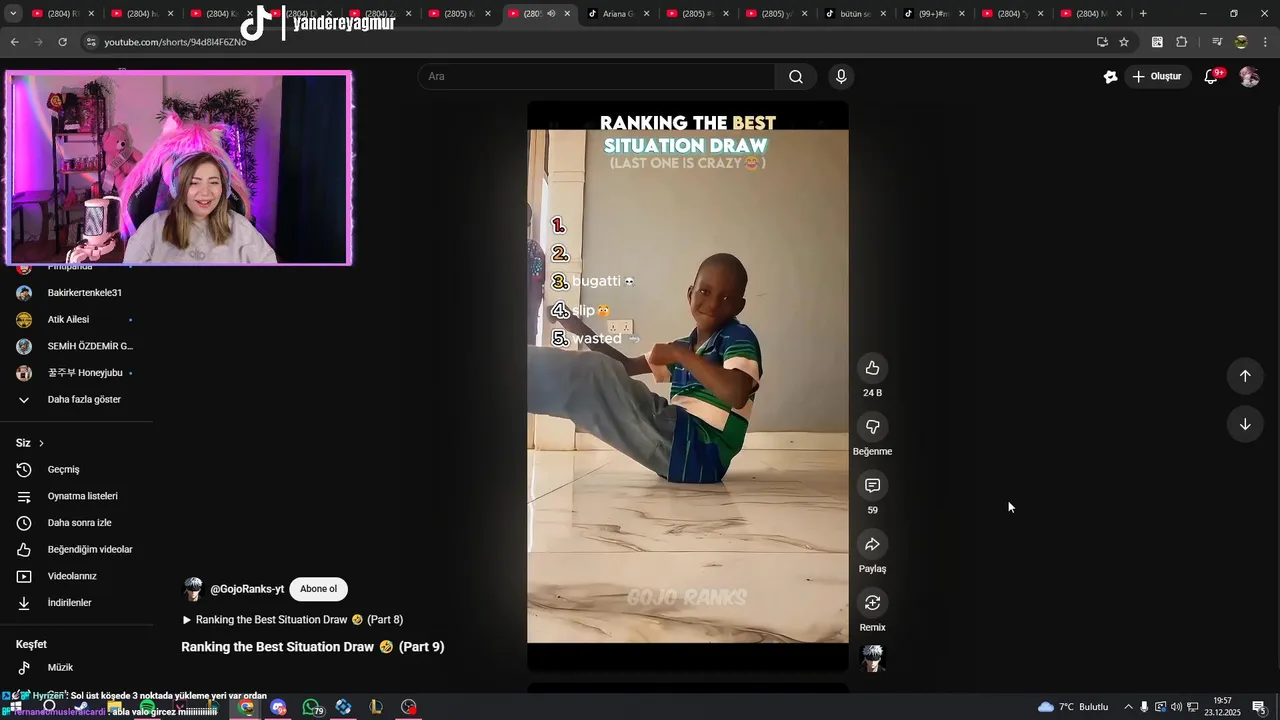The image size is (1280, 720).
Task: Bookmark this page with the star
Action: pos(1124,42)
